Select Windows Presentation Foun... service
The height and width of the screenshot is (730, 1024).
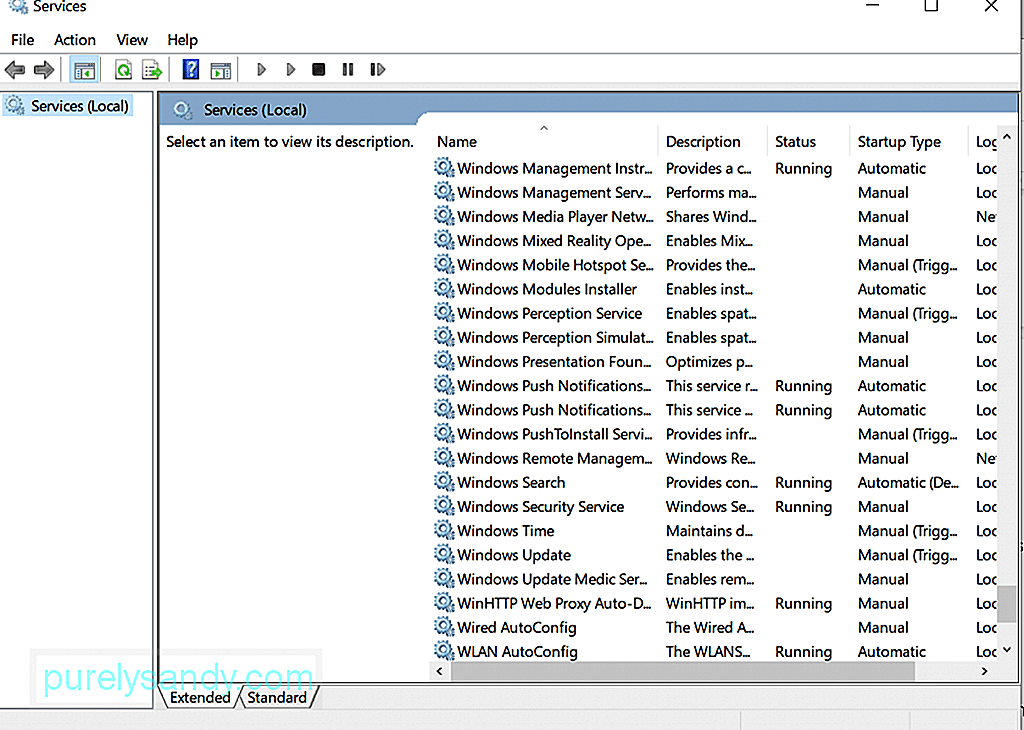pos(714,362)
